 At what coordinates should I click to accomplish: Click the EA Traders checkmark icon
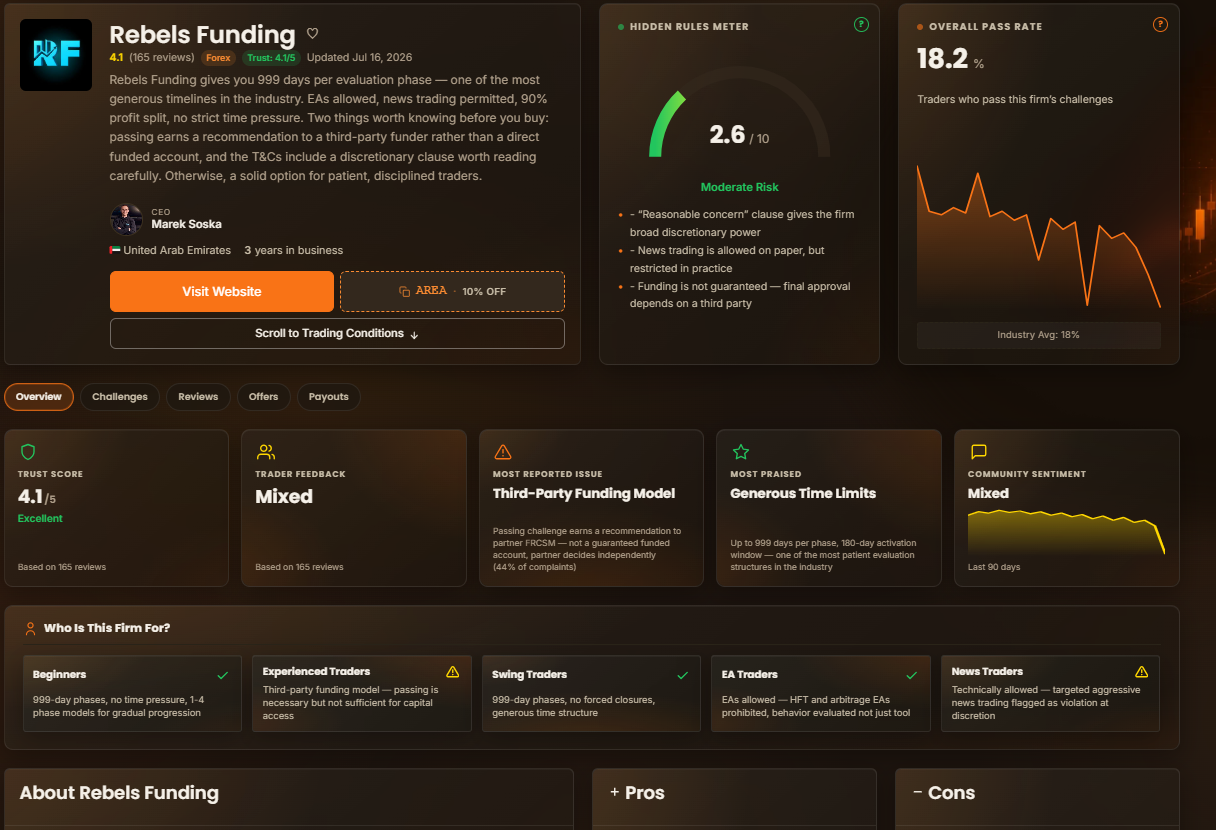pos(912,675)
